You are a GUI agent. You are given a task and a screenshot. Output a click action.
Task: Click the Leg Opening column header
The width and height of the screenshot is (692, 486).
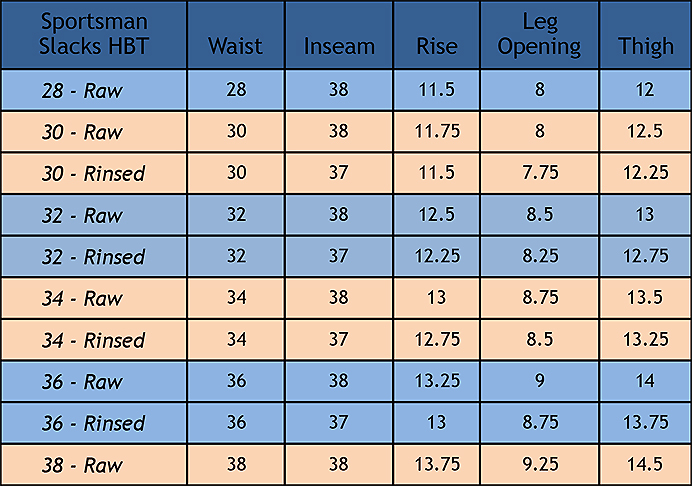(540, 34)
